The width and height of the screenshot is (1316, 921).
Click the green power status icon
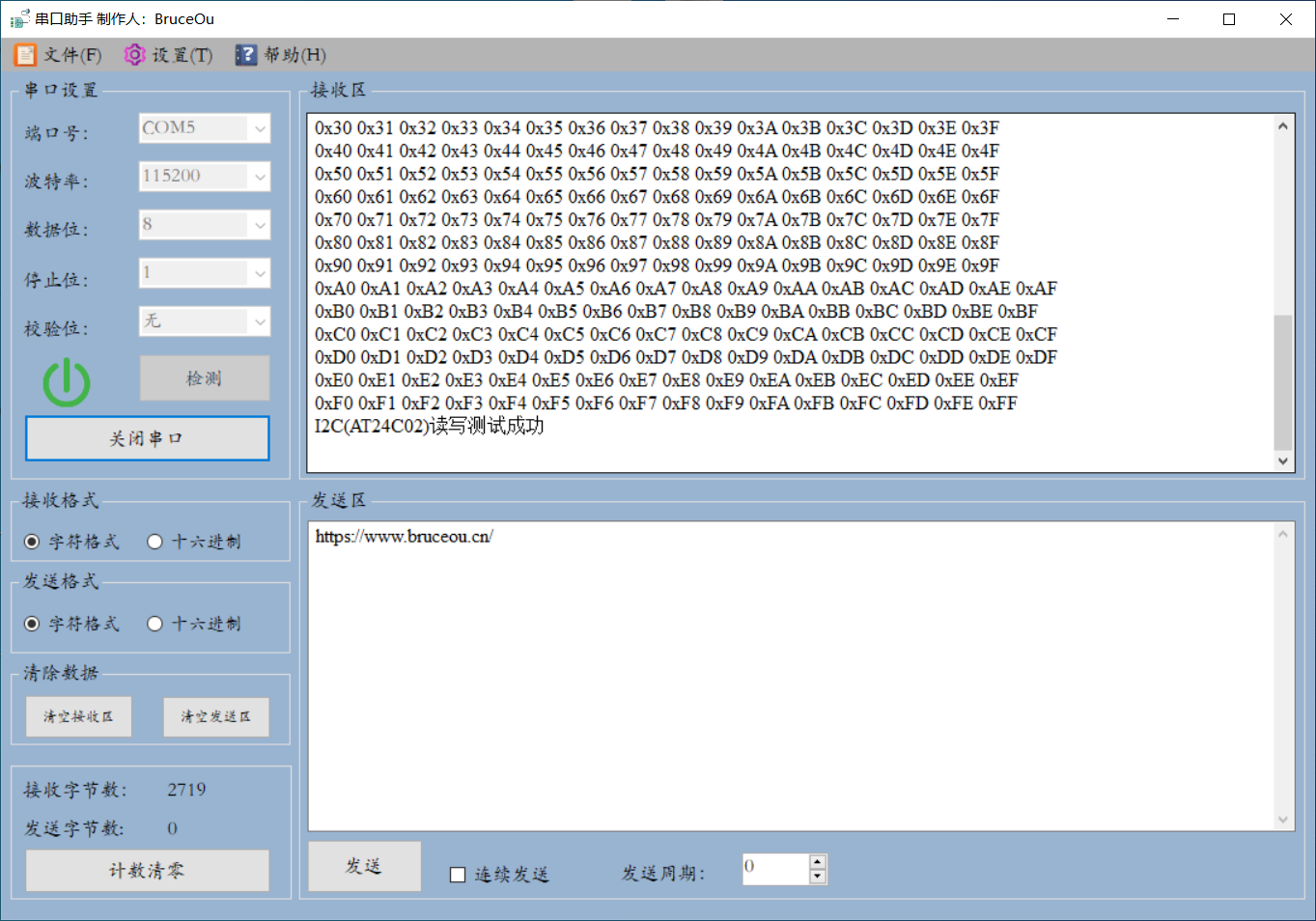67,381
